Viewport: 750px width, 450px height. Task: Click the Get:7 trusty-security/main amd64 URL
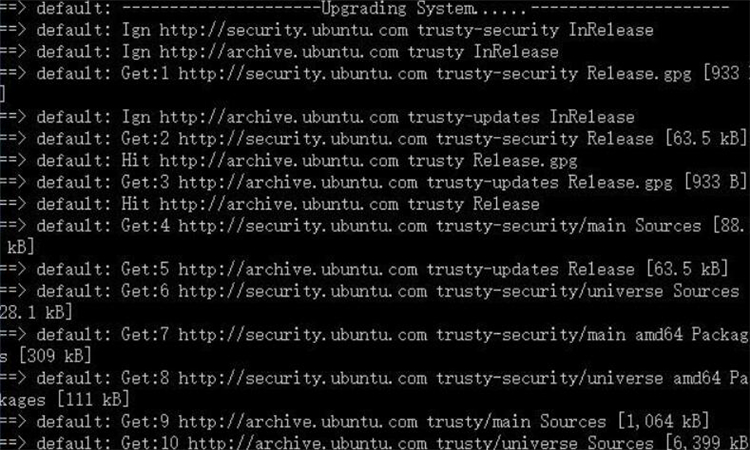pos(302,335)
